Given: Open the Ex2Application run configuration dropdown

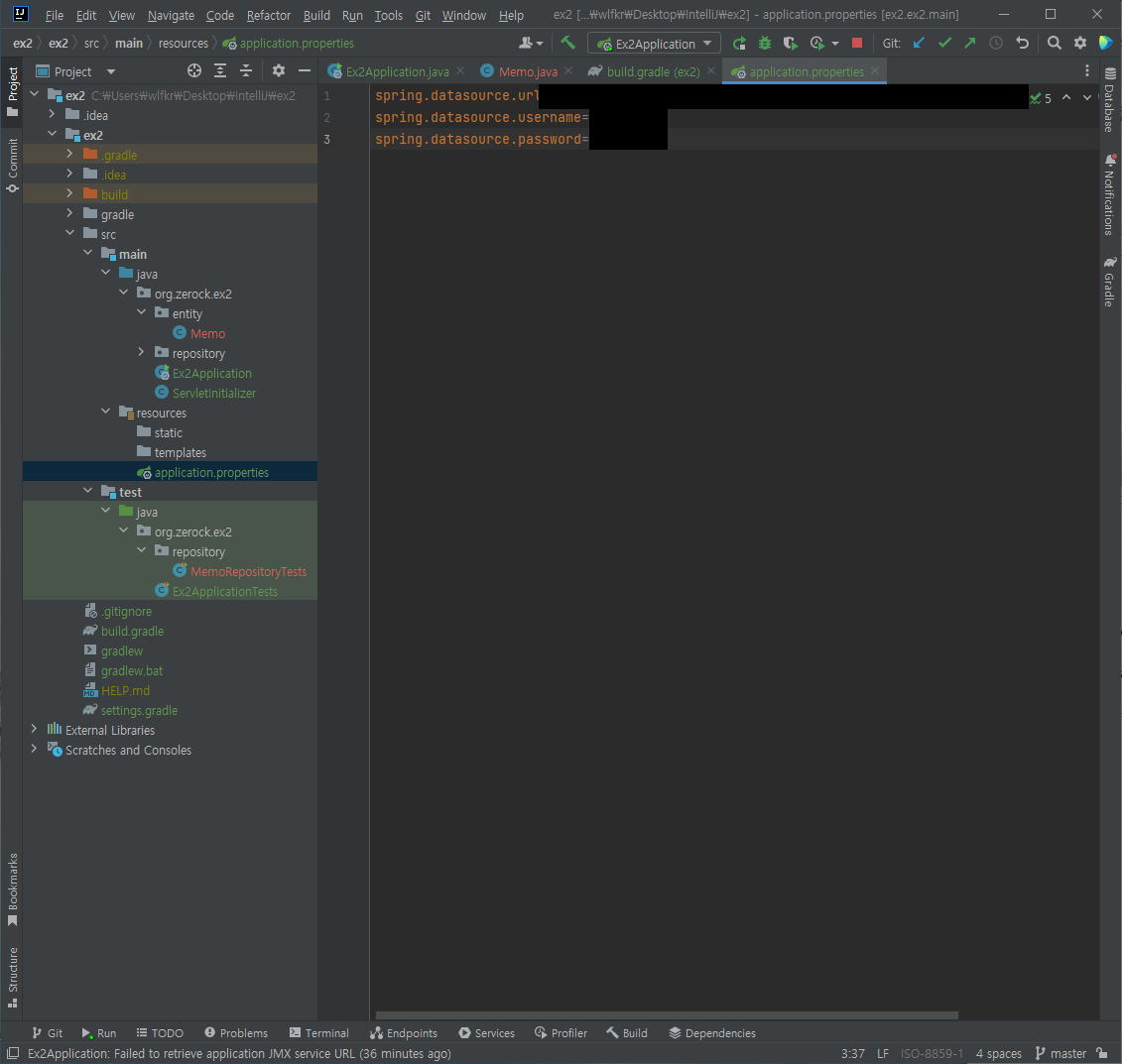Looking at the screenshot, I should [654, 44].
